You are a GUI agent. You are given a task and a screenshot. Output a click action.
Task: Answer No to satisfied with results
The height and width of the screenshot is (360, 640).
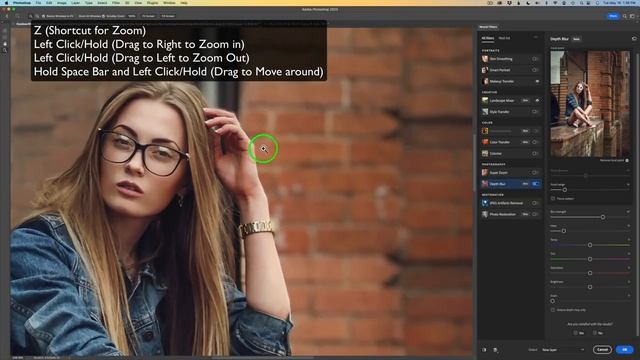coord(598,333)
